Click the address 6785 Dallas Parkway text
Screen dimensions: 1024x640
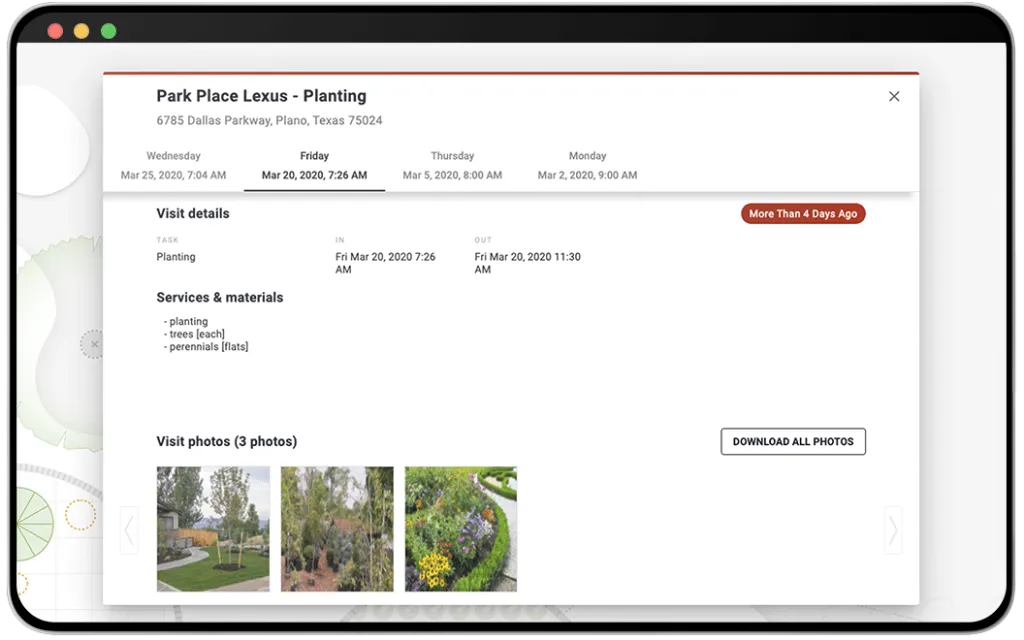(x=269, y=120)
